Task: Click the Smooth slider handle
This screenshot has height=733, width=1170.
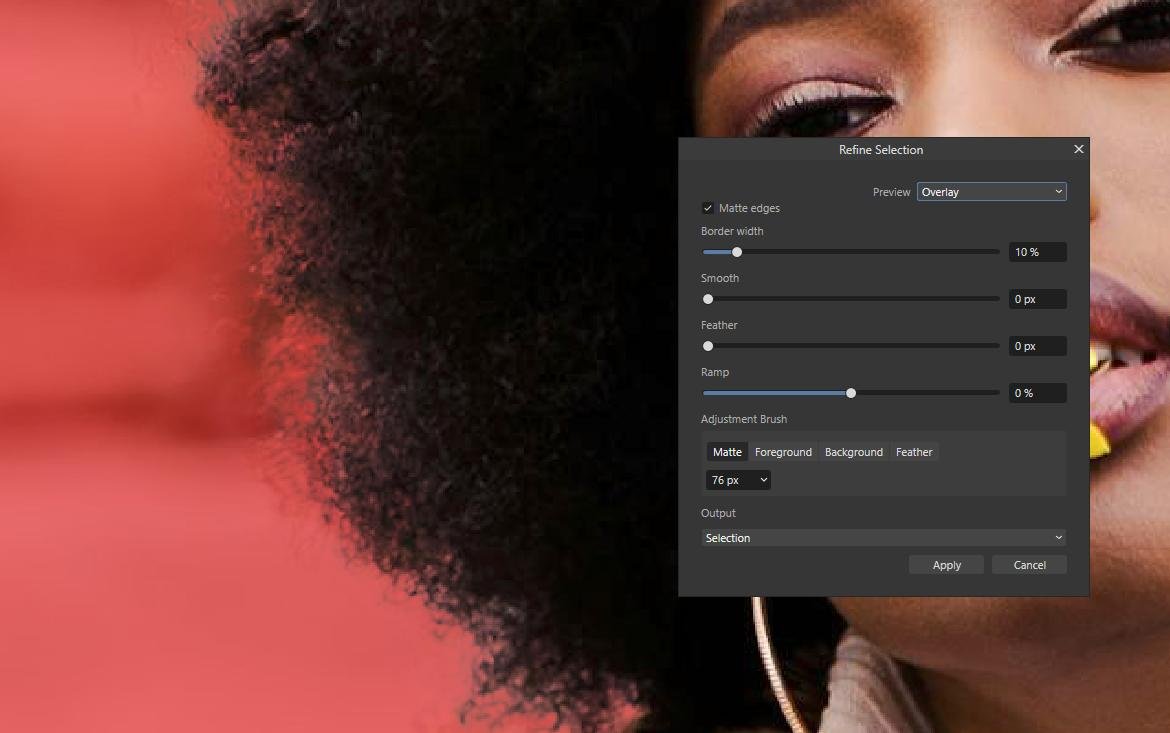Action: (708, 299)
